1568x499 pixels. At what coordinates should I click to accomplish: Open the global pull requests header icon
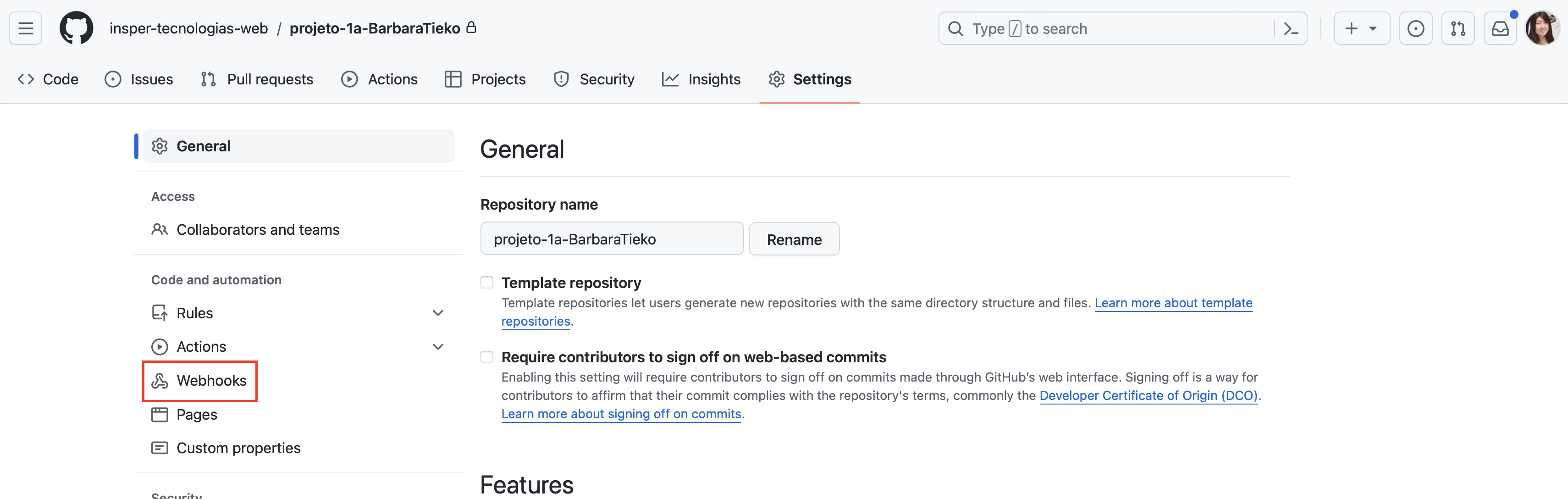(1458, 28)
